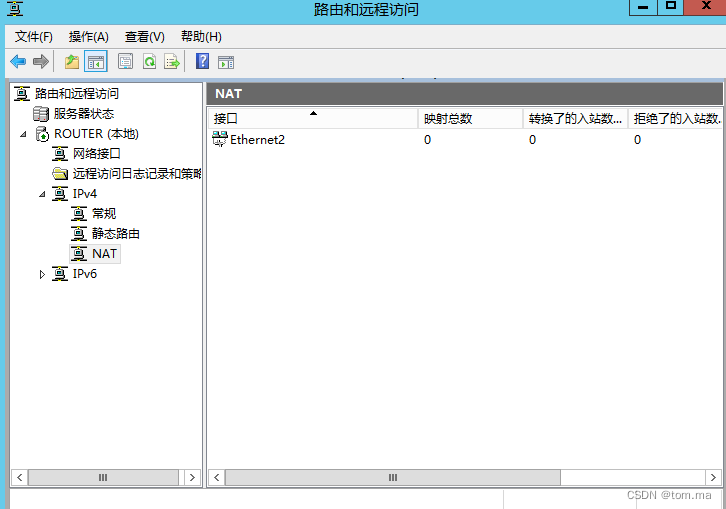Image resolution: width=726 pixels, height=509 pixels.
Task: Open the 文件(F) menu
Action: pyautogui.click(x=34, y=37)
